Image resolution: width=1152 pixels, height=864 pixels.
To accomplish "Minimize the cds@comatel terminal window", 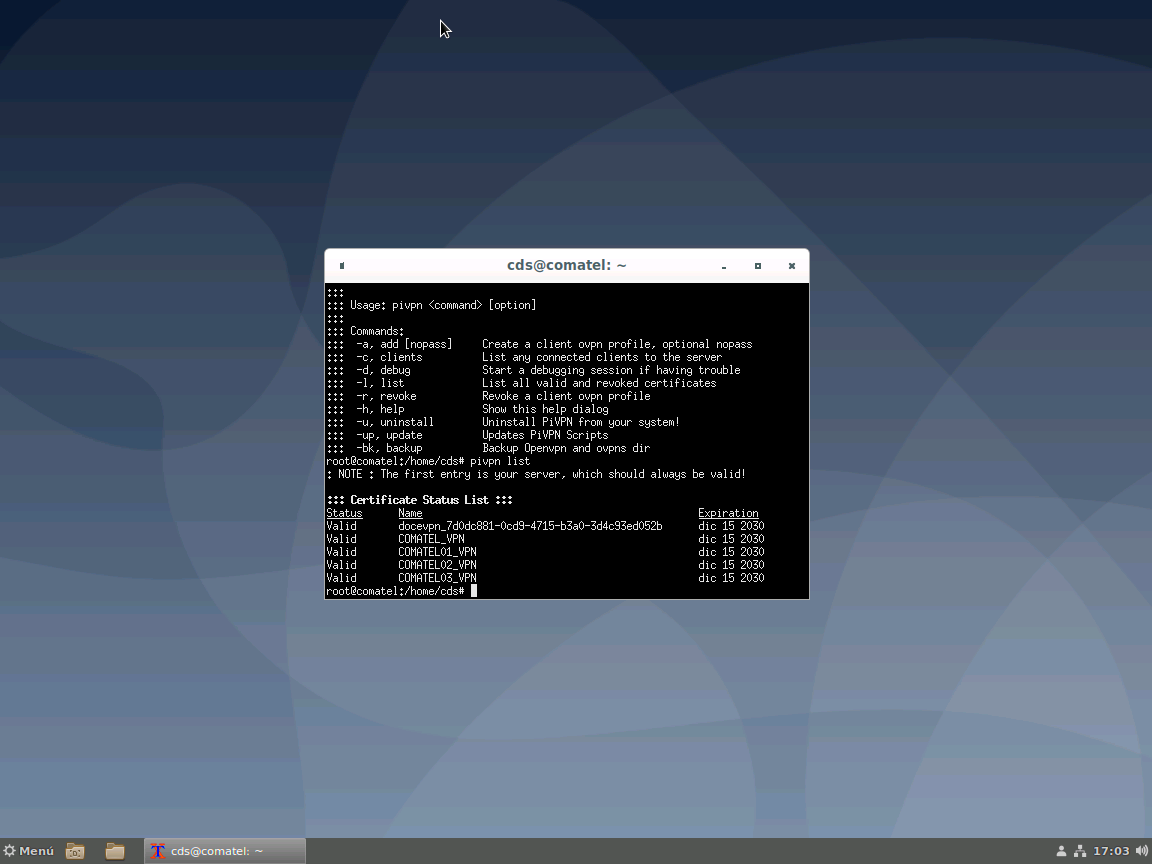I will tap(724, 266).
